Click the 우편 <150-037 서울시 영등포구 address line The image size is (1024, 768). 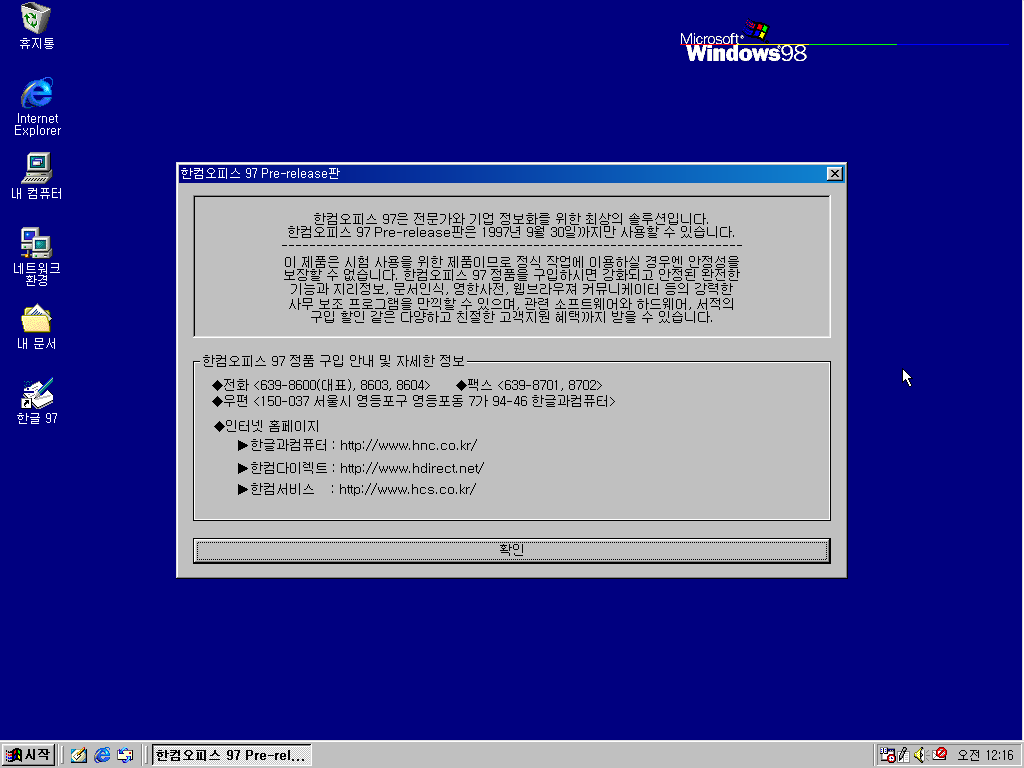coord(413,401)
